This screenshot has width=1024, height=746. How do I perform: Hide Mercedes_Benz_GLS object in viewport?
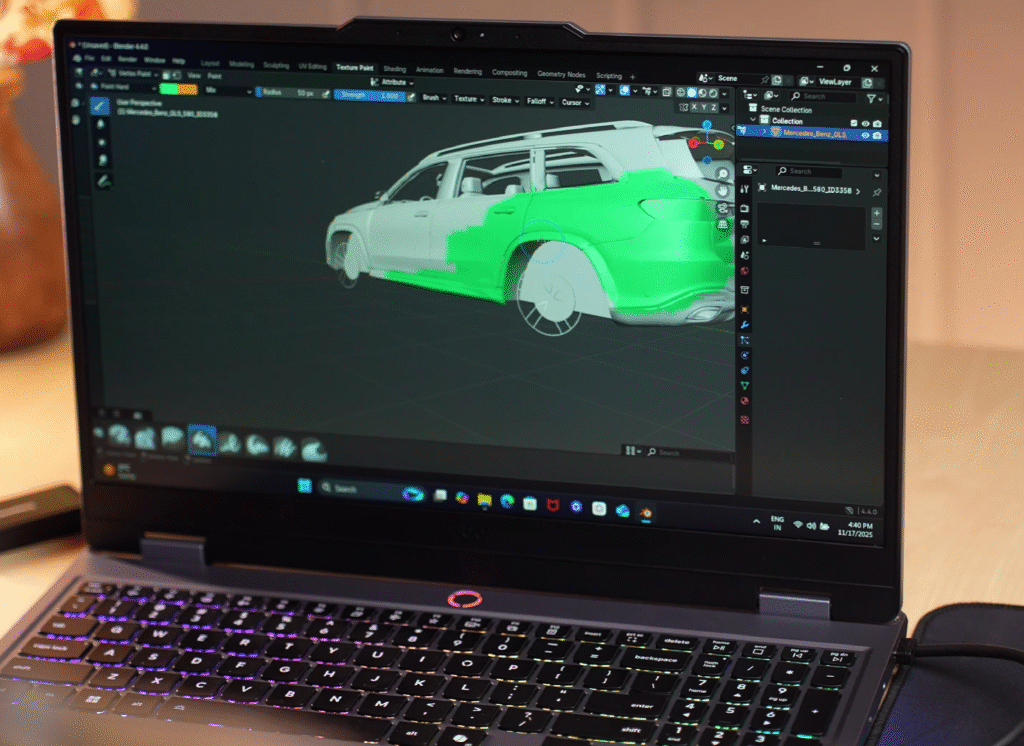tap(864, 134)
